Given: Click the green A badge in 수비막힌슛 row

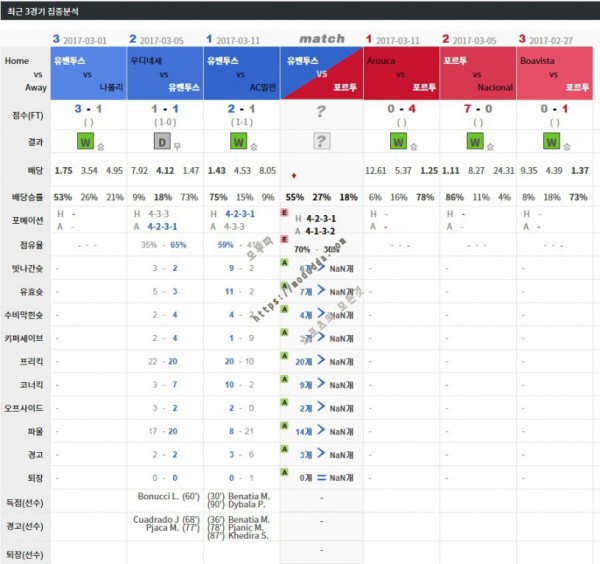Looking at the screenshot, I should [284, 309].
